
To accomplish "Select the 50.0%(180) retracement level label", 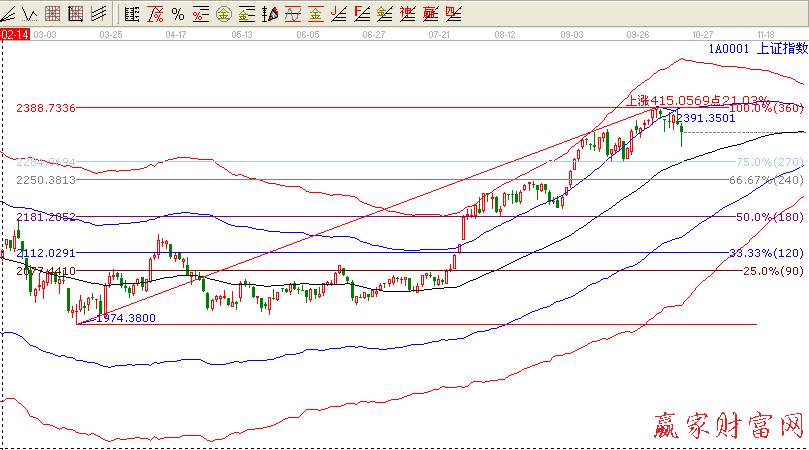I will 770,217.
